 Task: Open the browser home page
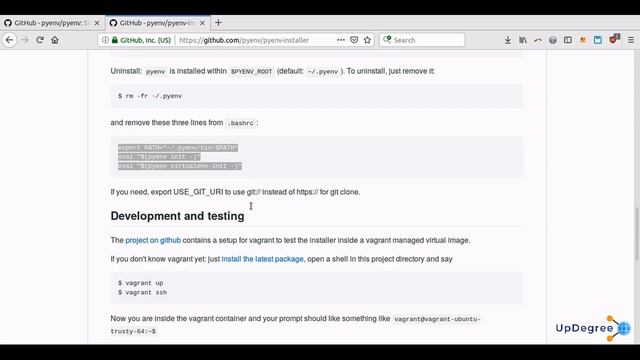(55, 40)
